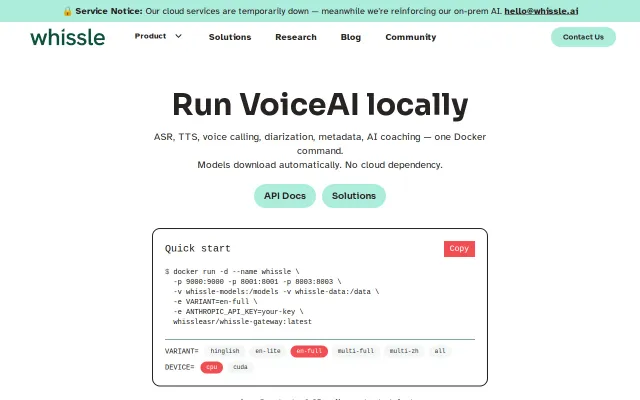Click the 'VARIANT=' label
Screen dimensions: 640x400
click(182, 351)
